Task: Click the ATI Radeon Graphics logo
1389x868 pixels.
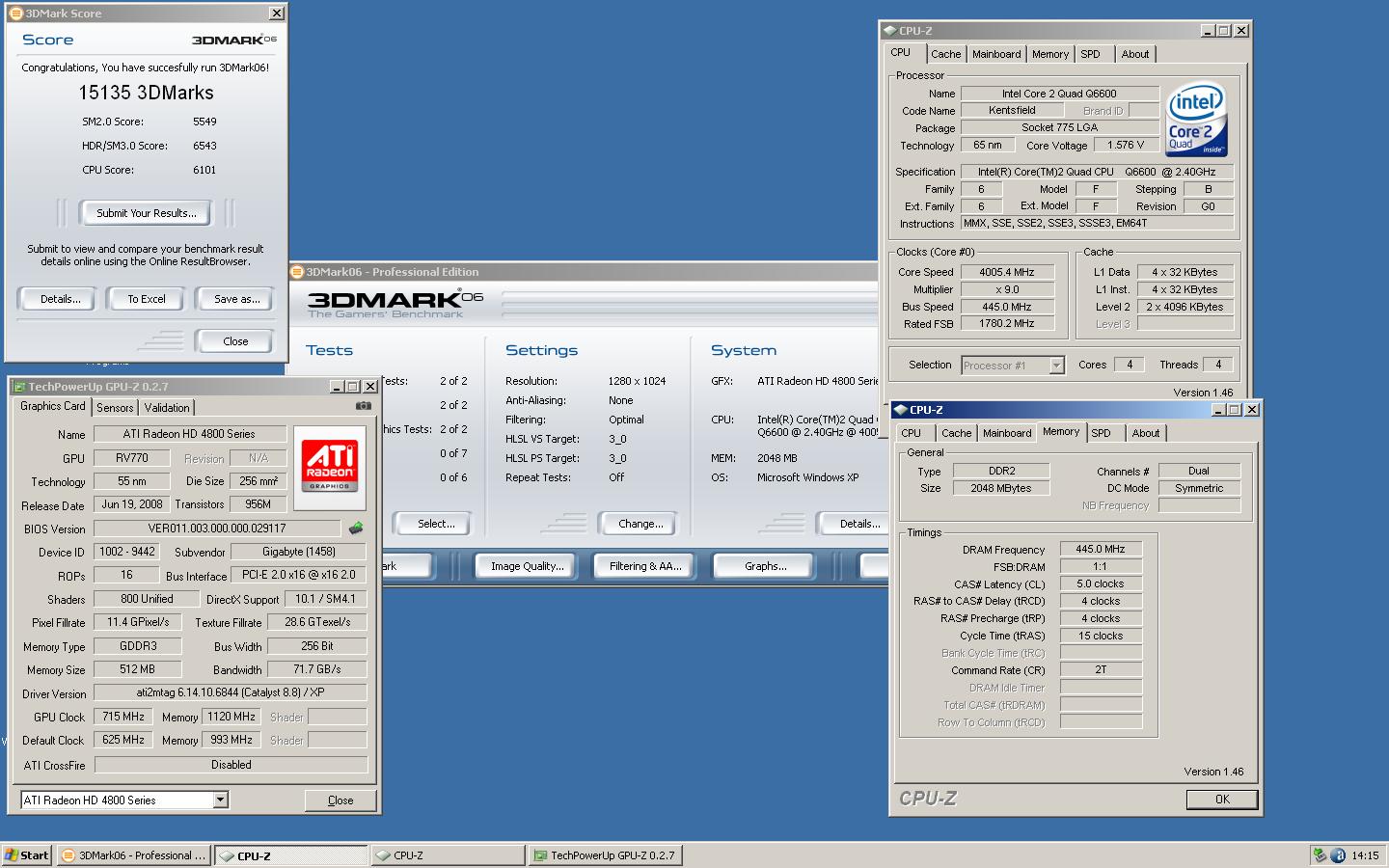Action: pos(330,467)
